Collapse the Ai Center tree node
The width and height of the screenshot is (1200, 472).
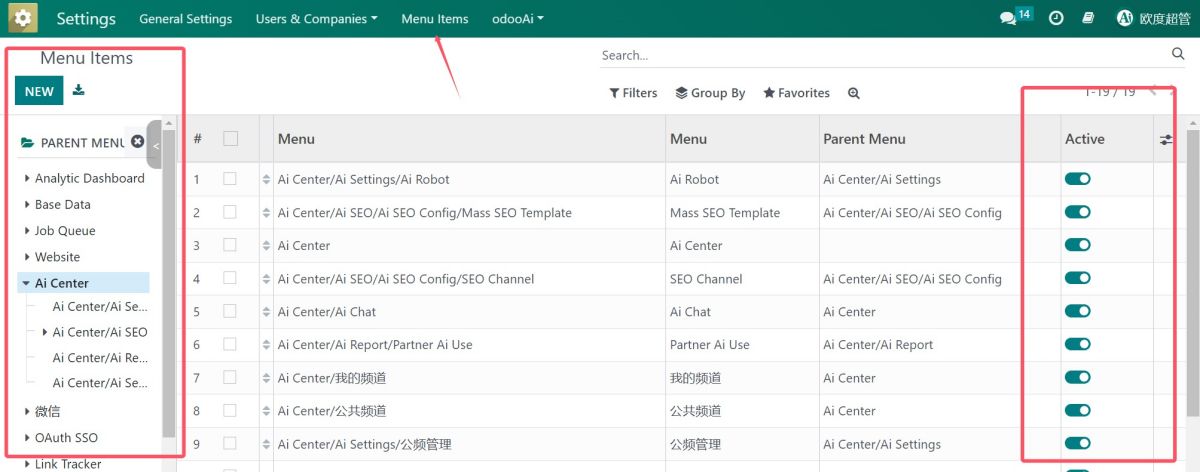(x=25, y=283)
